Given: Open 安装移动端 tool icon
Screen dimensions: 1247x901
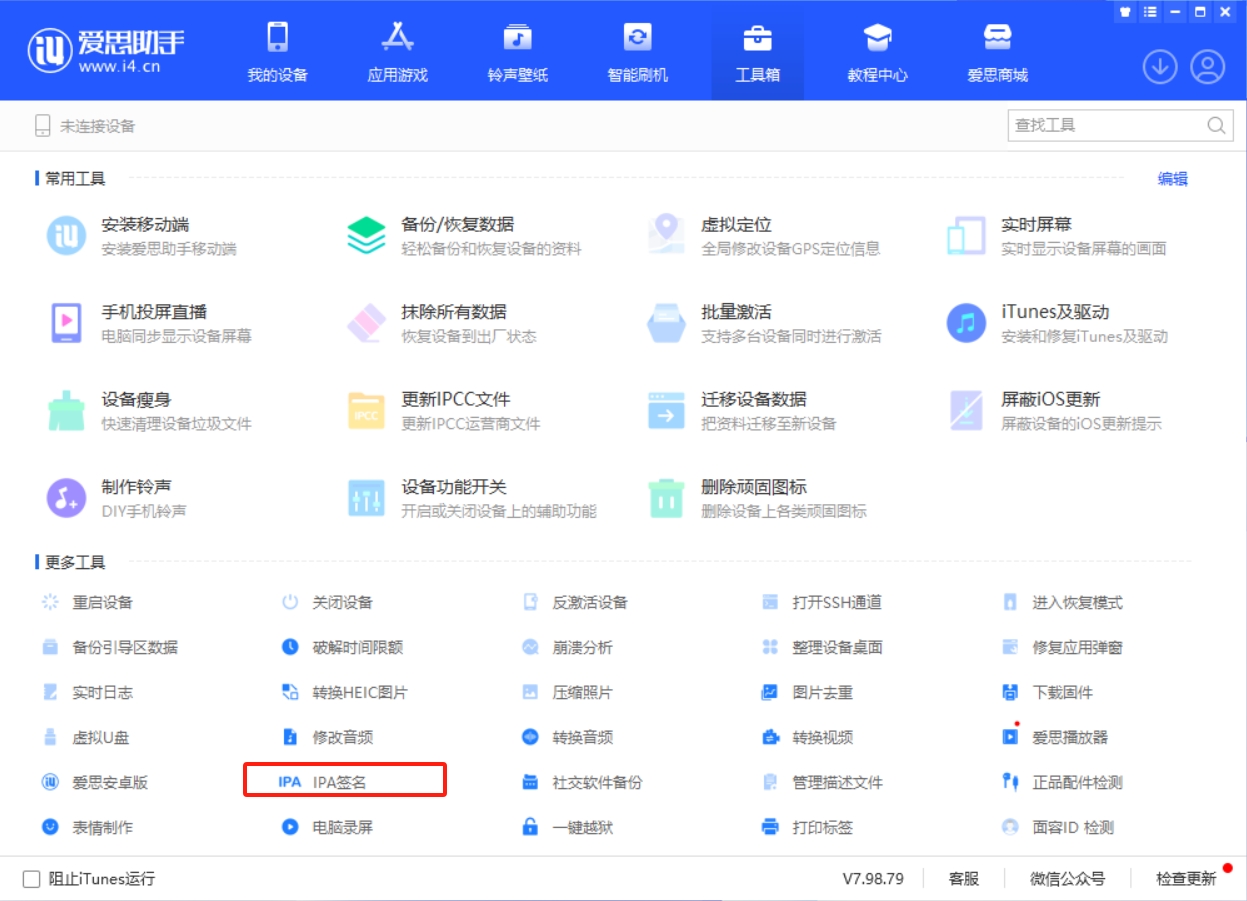Looking at the screenshot, I should pos(66,236).
